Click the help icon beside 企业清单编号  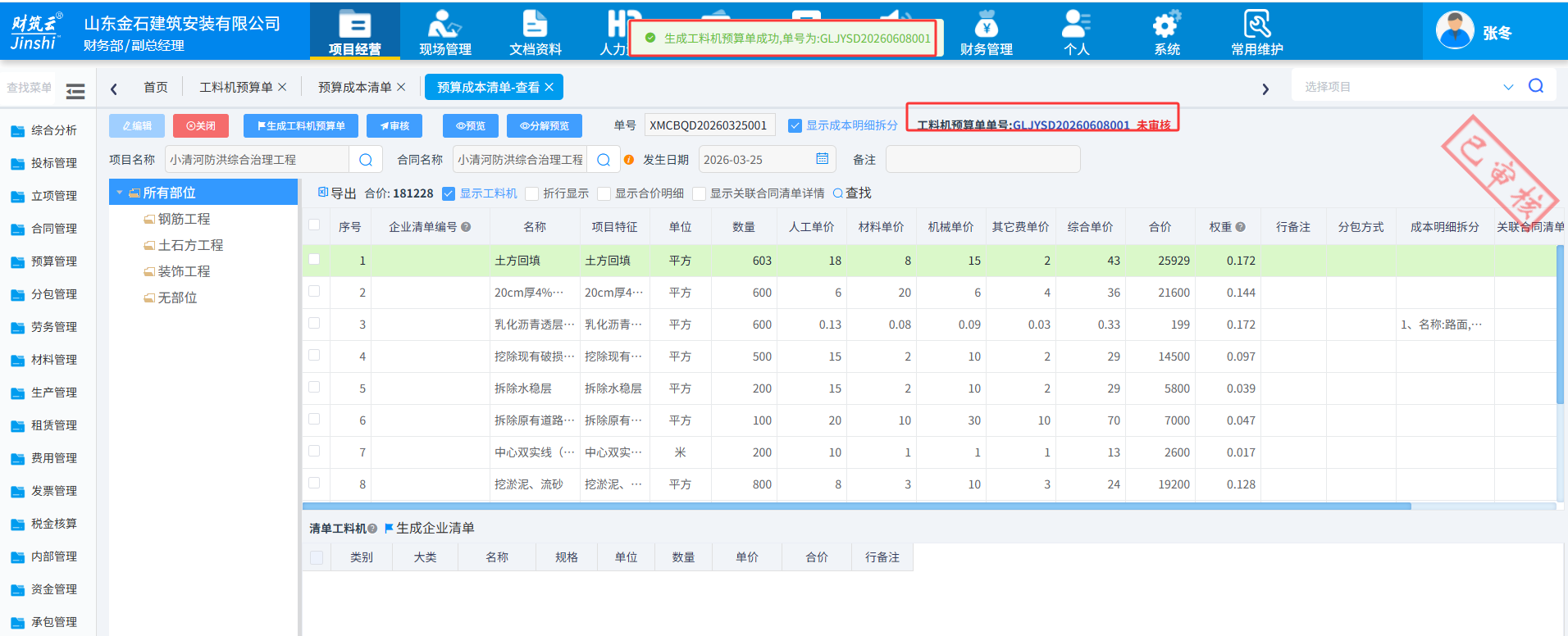click(466, 227)
